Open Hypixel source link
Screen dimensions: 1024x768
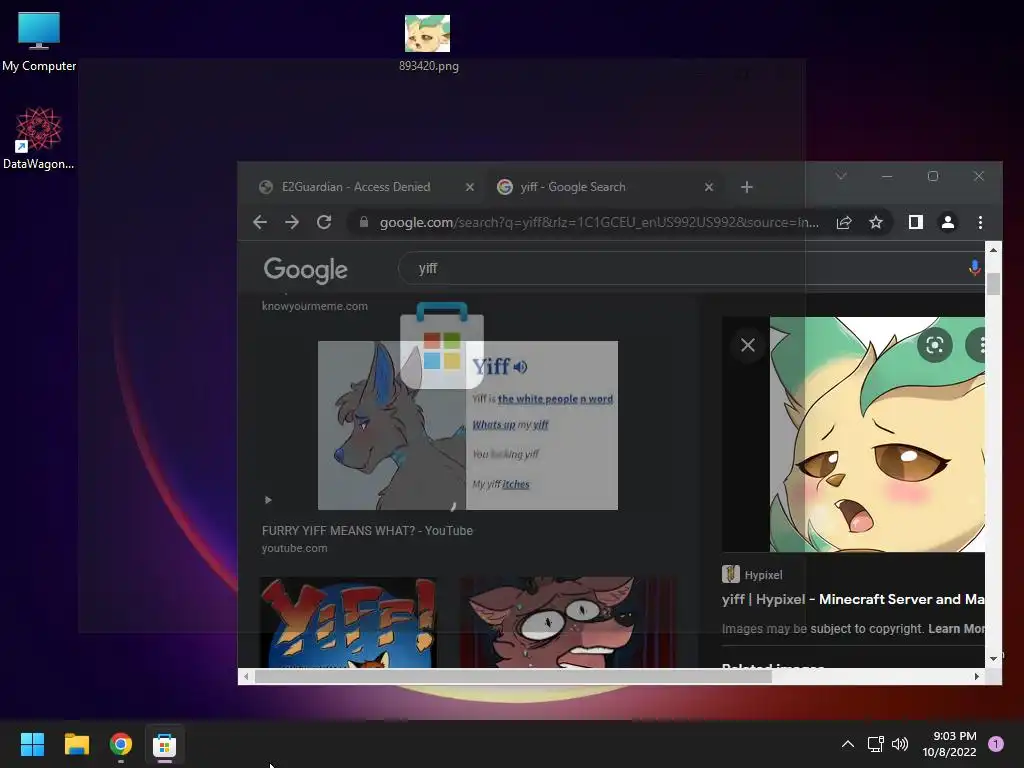tap(752, 575)
